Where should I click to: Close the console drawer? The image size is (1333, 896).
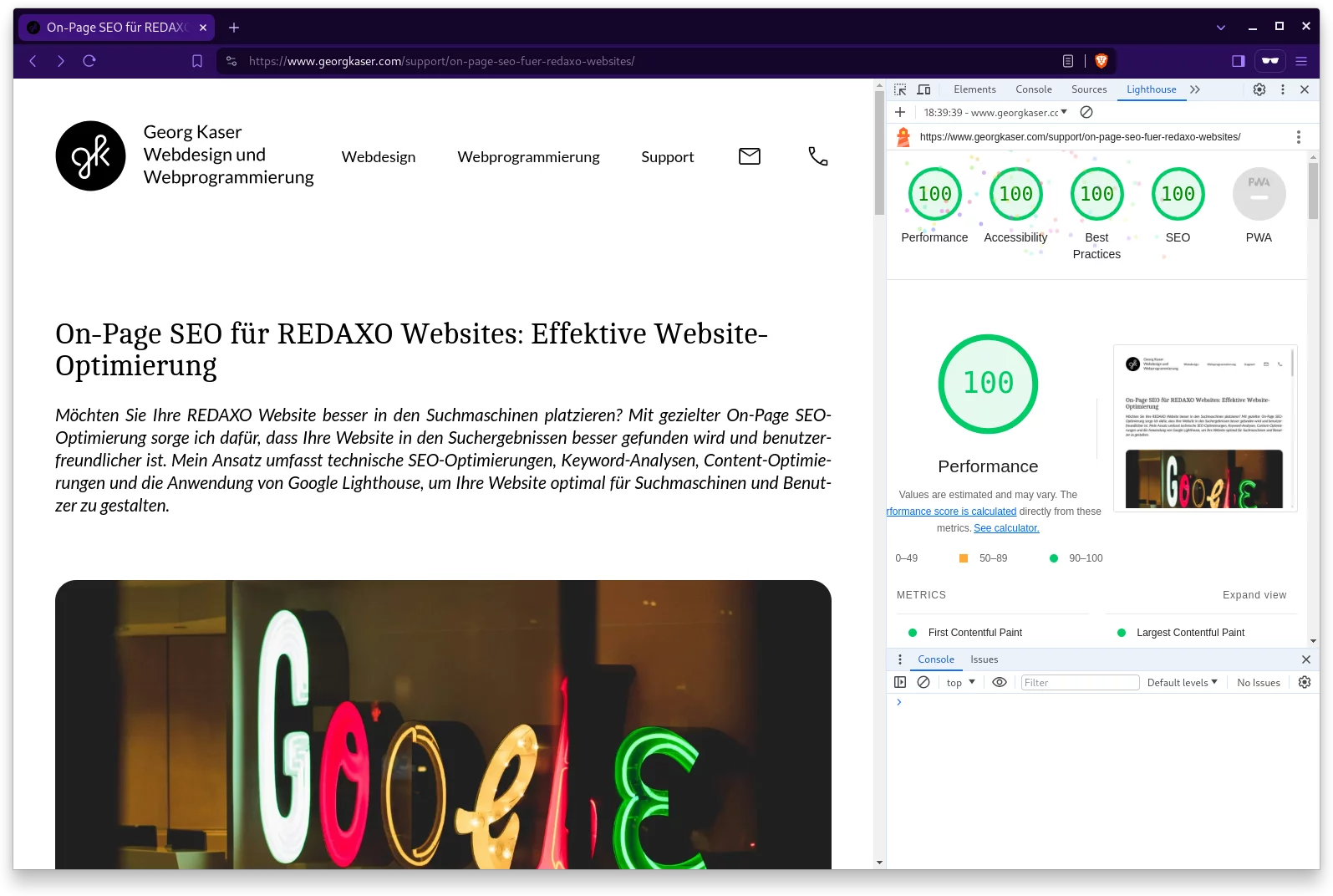[x=1306, y=659]
